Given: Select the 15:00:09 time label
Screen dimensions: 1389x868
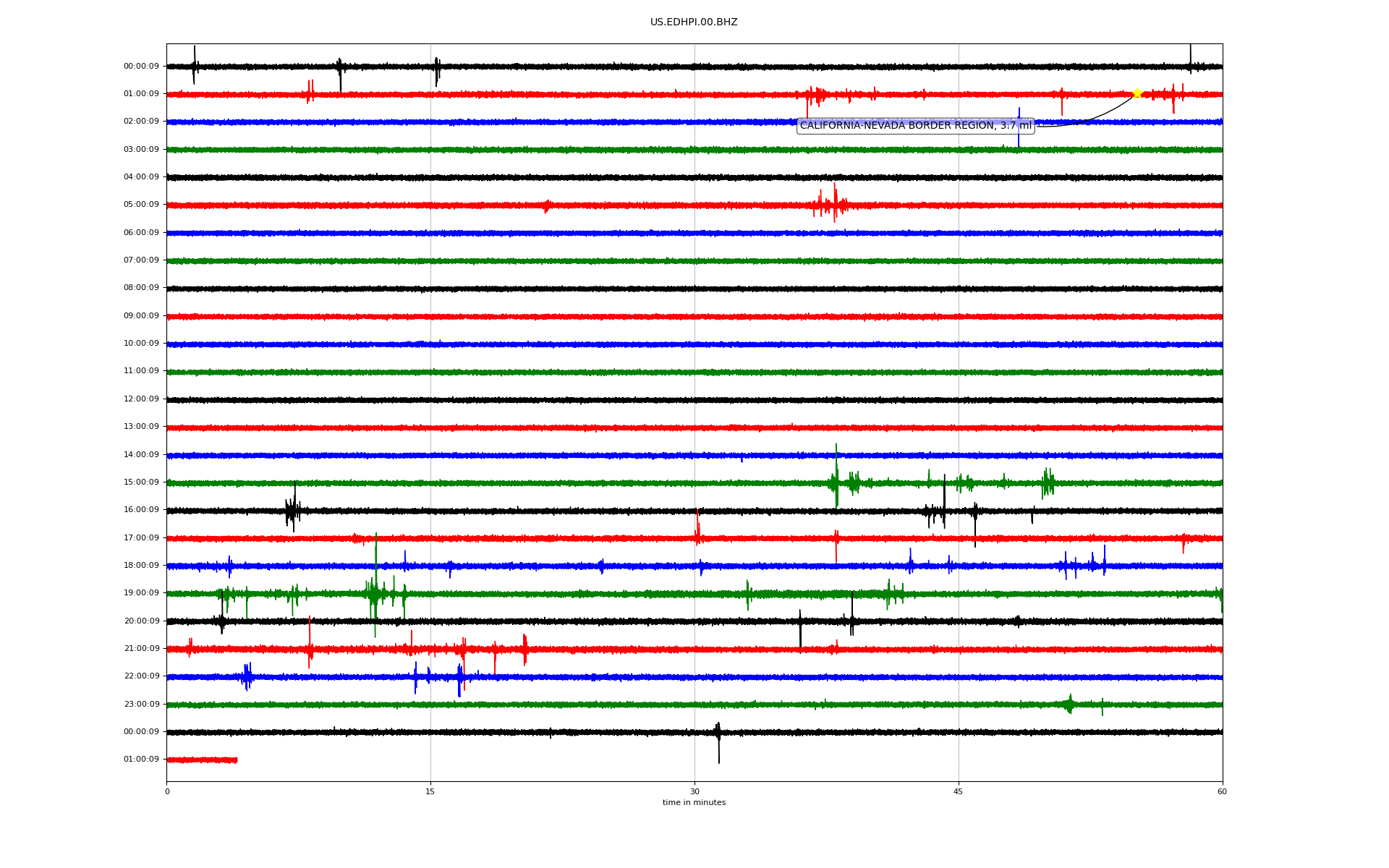Looking at the screenshot, I should tap(141, 482).
